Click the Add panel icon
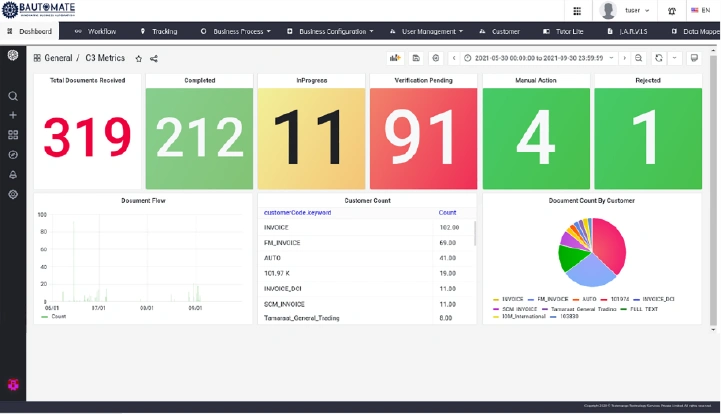 tap(395, 58)
